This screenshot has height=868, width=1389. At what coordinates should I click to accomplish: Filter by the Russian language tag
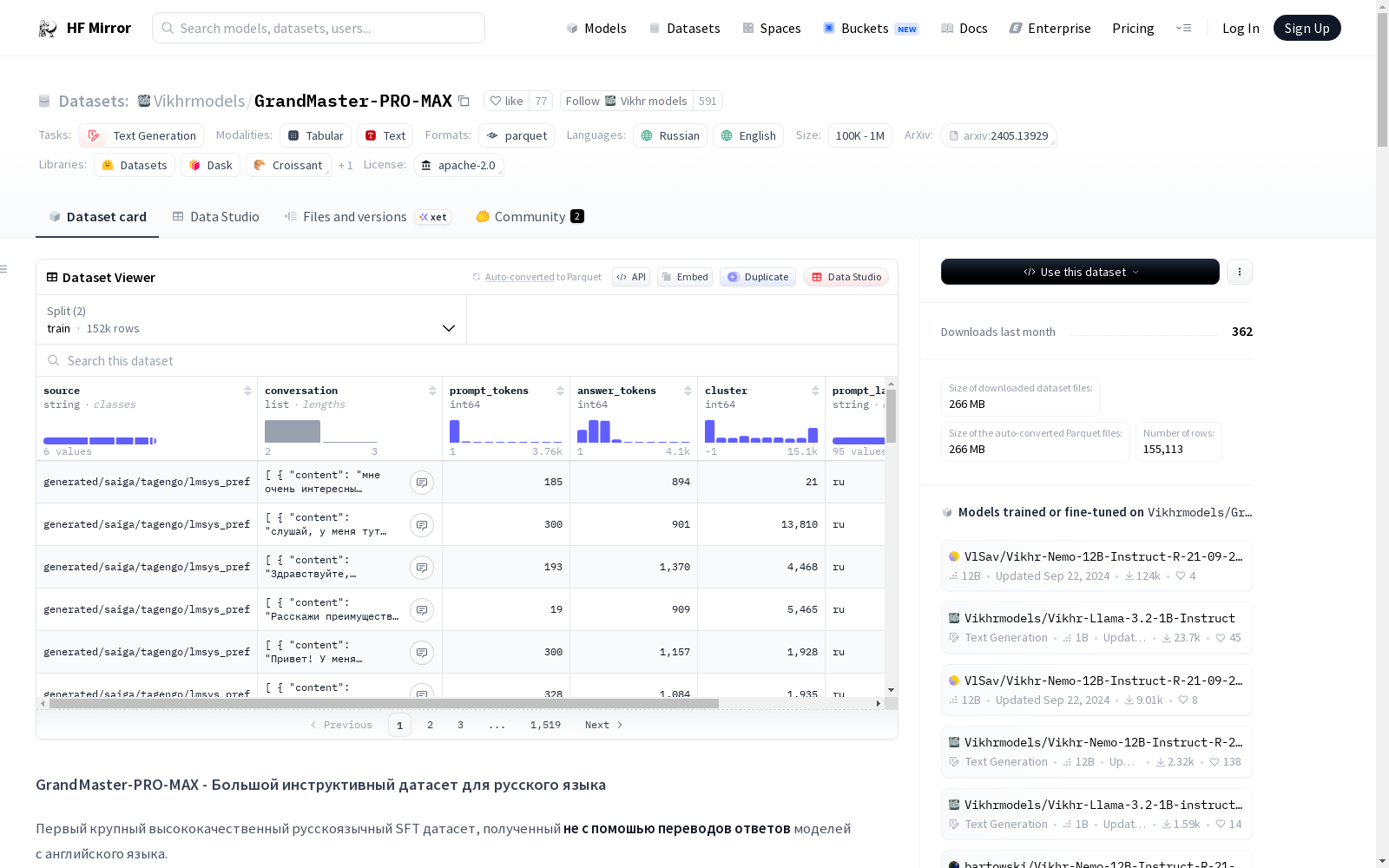coord(669,135)
